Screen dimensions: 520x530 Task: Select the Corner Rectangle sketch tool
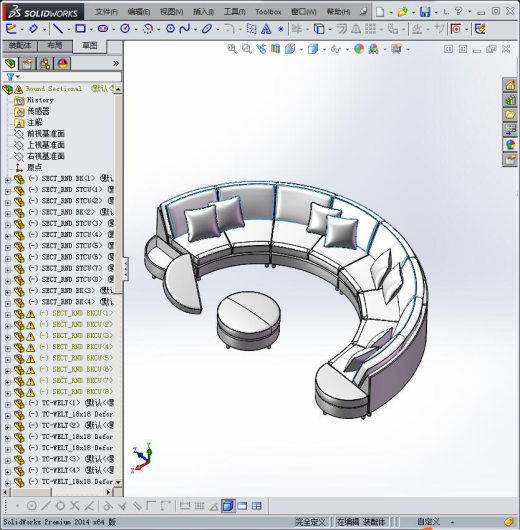pyautogui.click(x=80, y=29)
